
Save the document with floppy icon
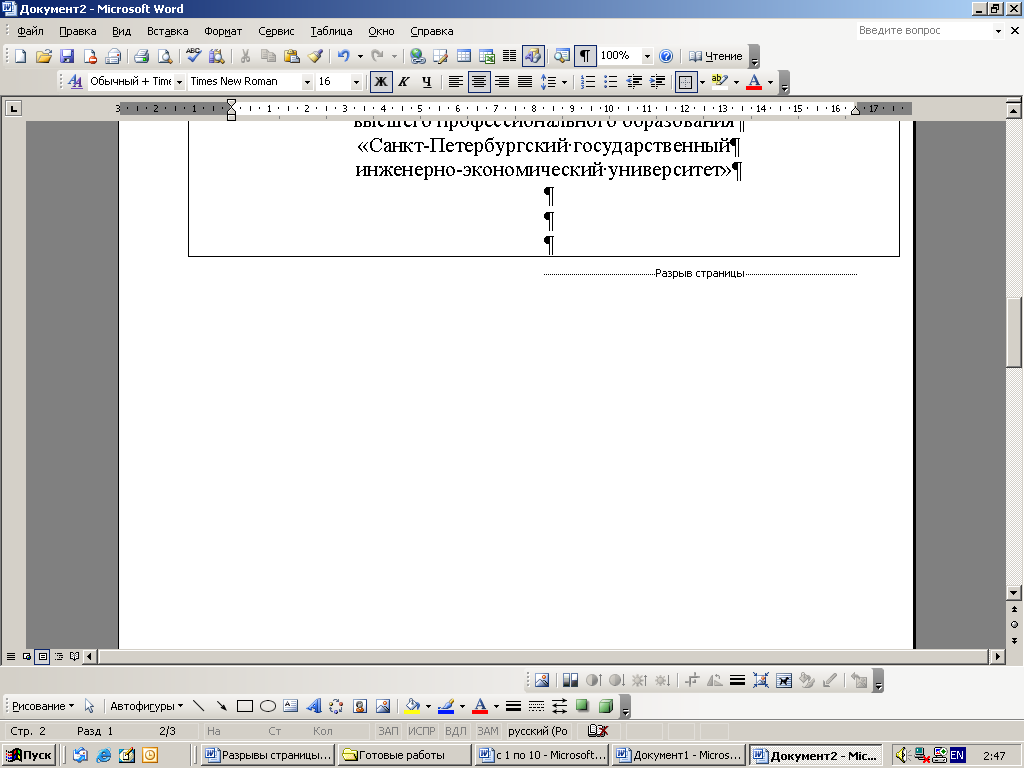67,56
